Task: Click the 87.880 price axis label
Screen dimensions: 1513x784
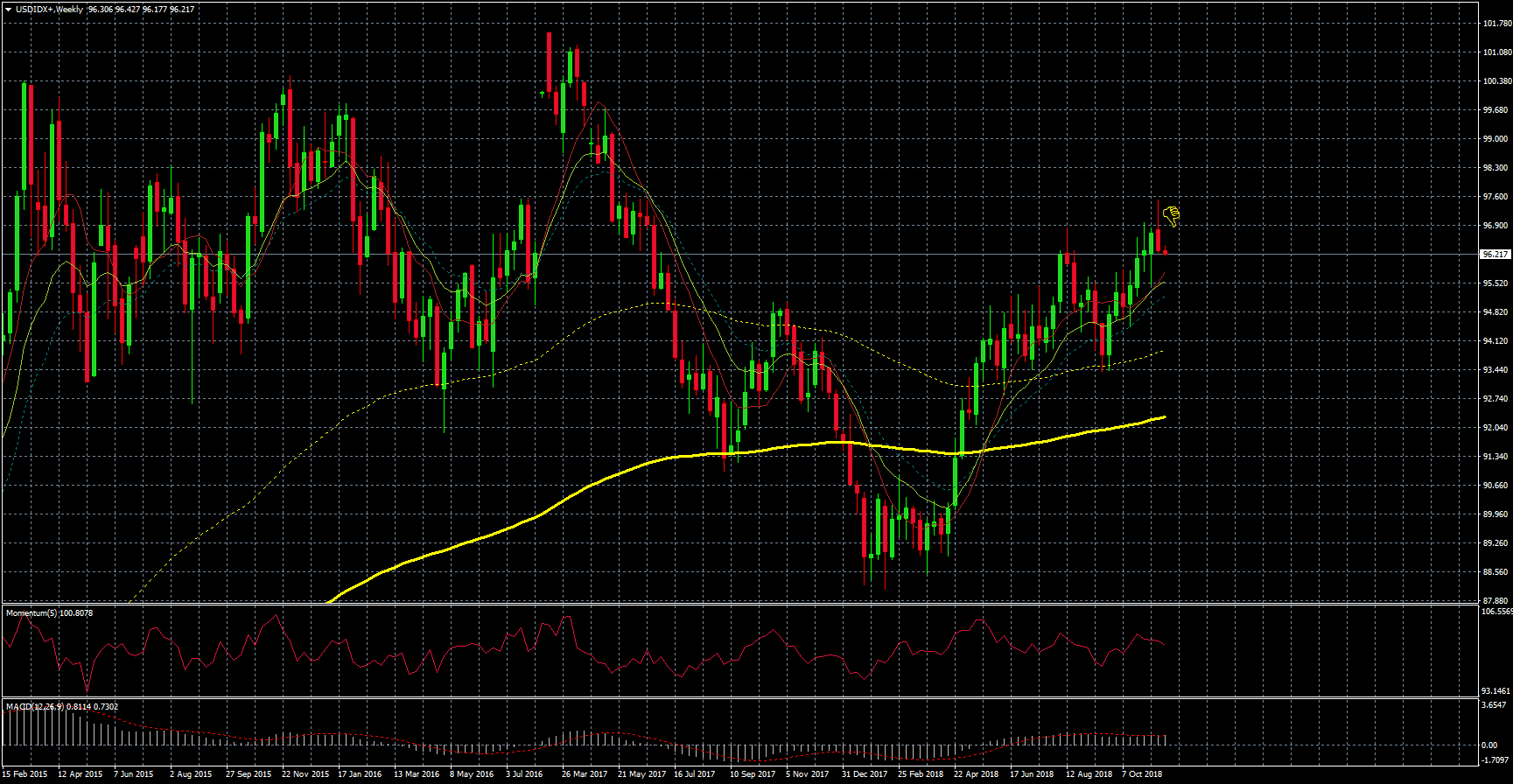Action: pos(1495,601)
